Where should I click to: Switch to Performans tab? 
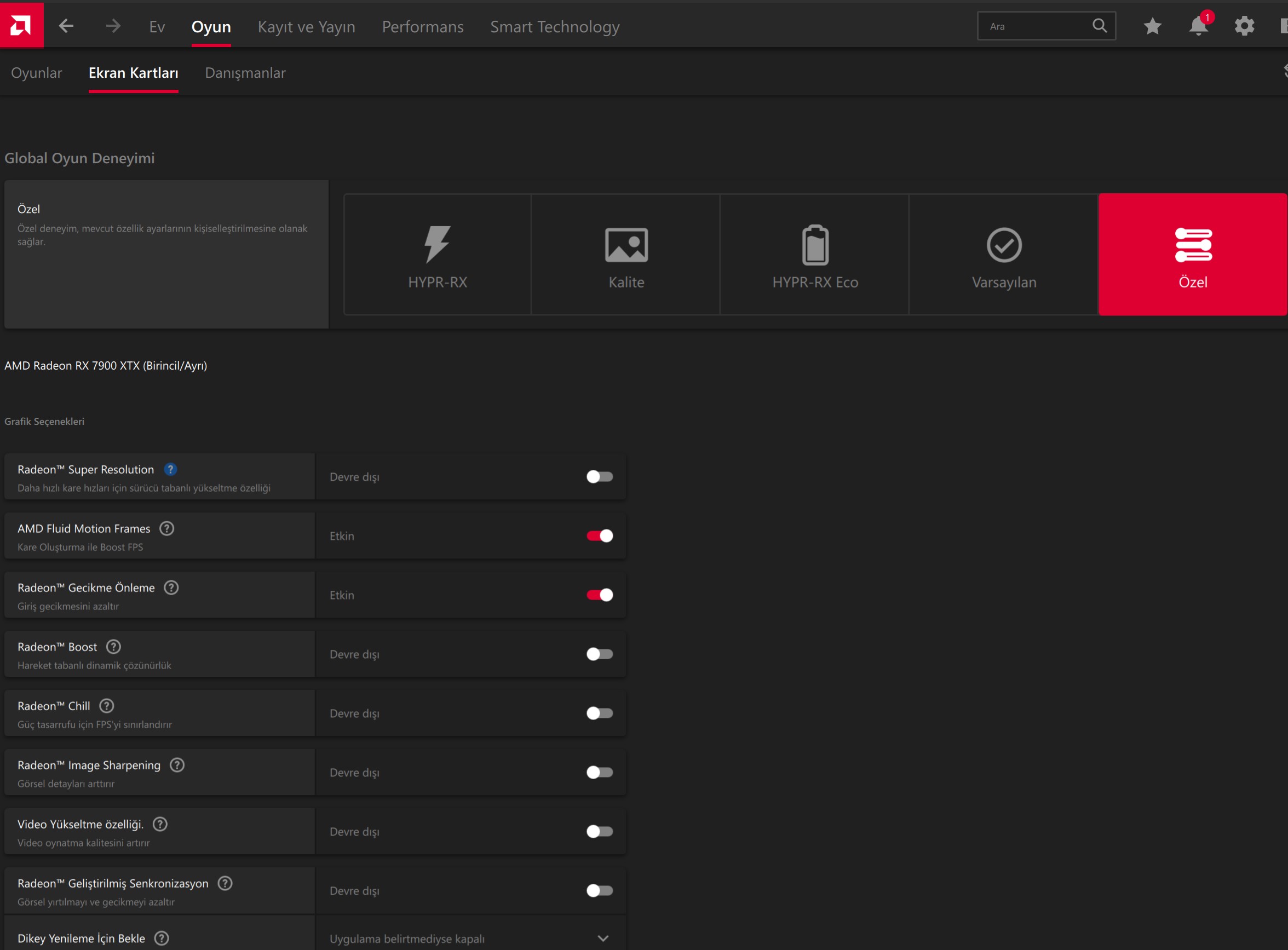point(423,26)
